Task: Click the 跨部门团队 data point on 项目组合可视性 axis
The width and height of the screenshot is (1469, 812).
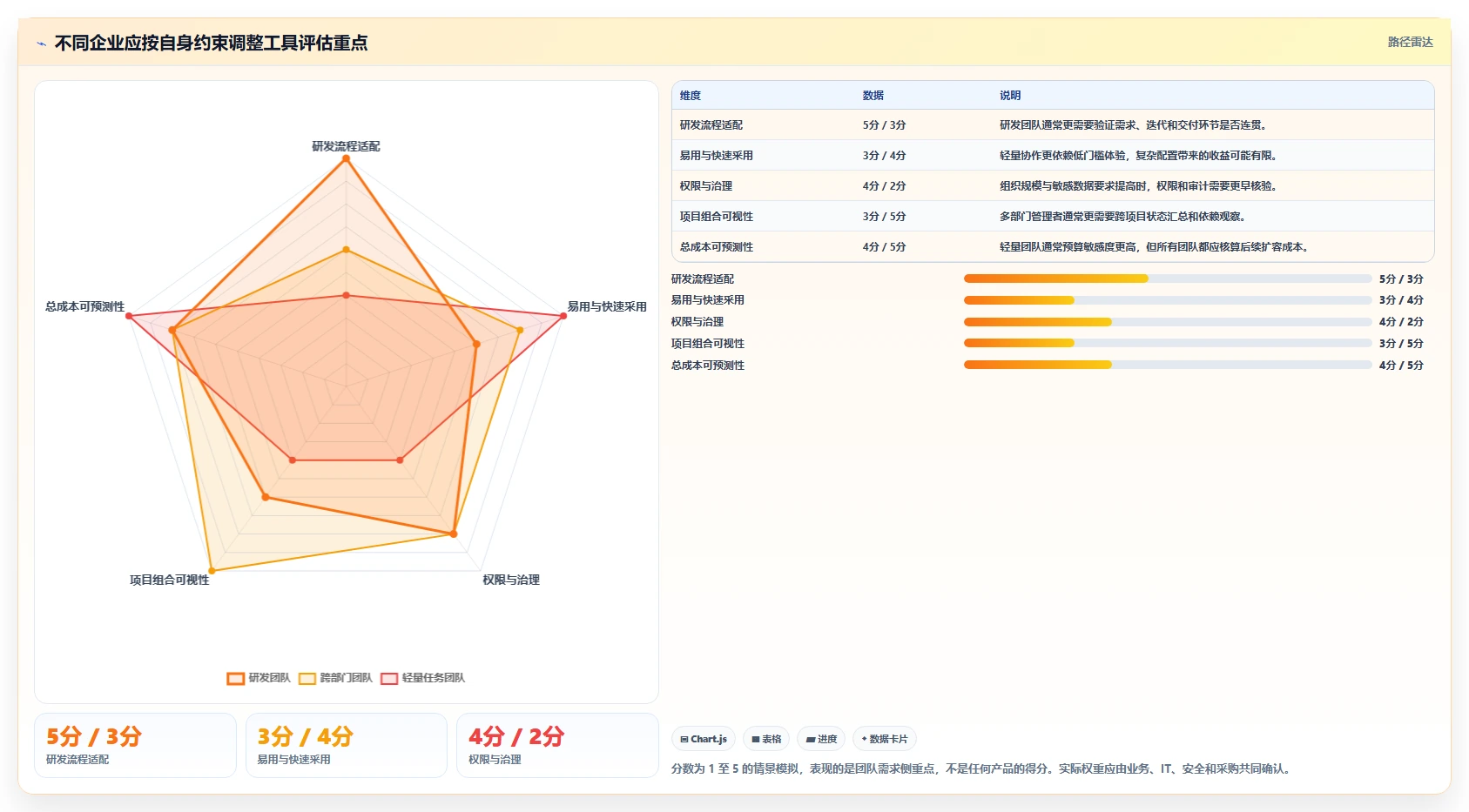Action: tap(212, 571)
